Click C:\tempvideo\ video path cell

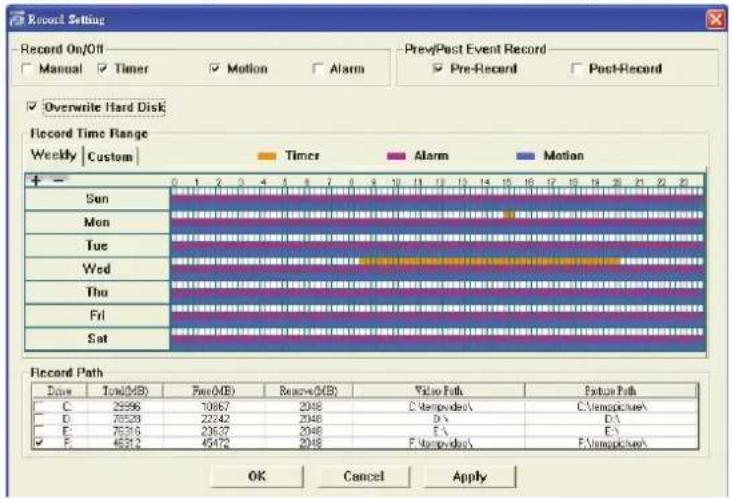click(x=440, y=407)
